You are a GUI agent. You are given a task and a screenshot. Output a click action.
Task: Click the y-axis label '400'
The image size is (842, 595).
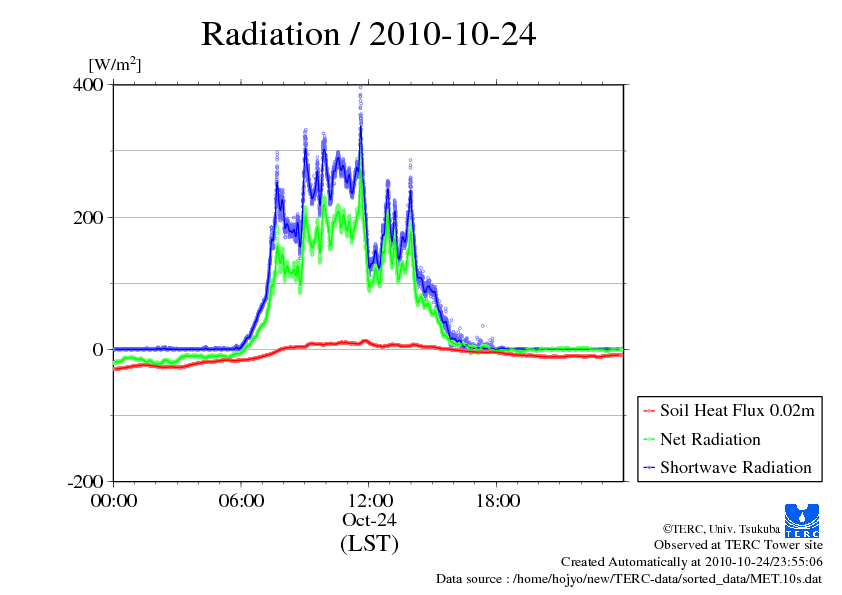(x=88, y=85)
